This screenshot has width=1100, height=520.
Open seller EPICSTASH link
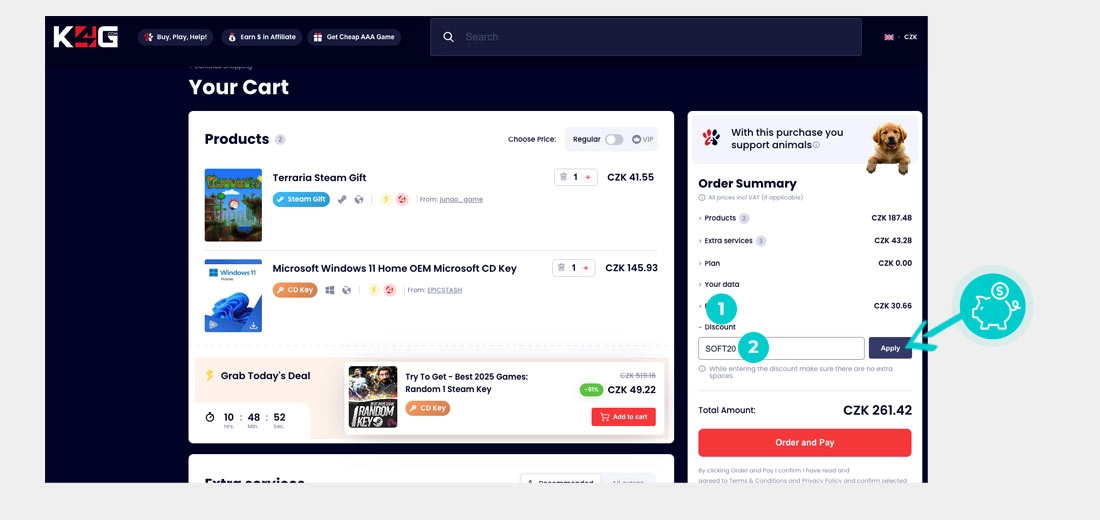pos(445,290)
